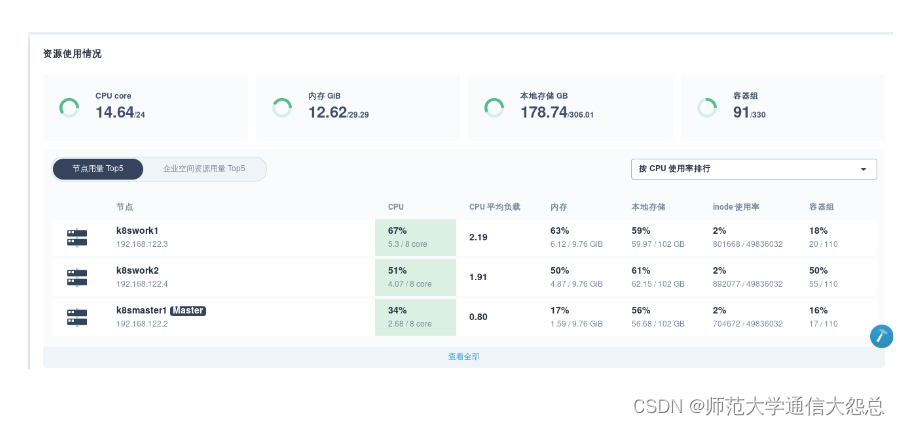Click the 节点 column header
The height and width of the screenshot is (425, 900).
[125, 207]
